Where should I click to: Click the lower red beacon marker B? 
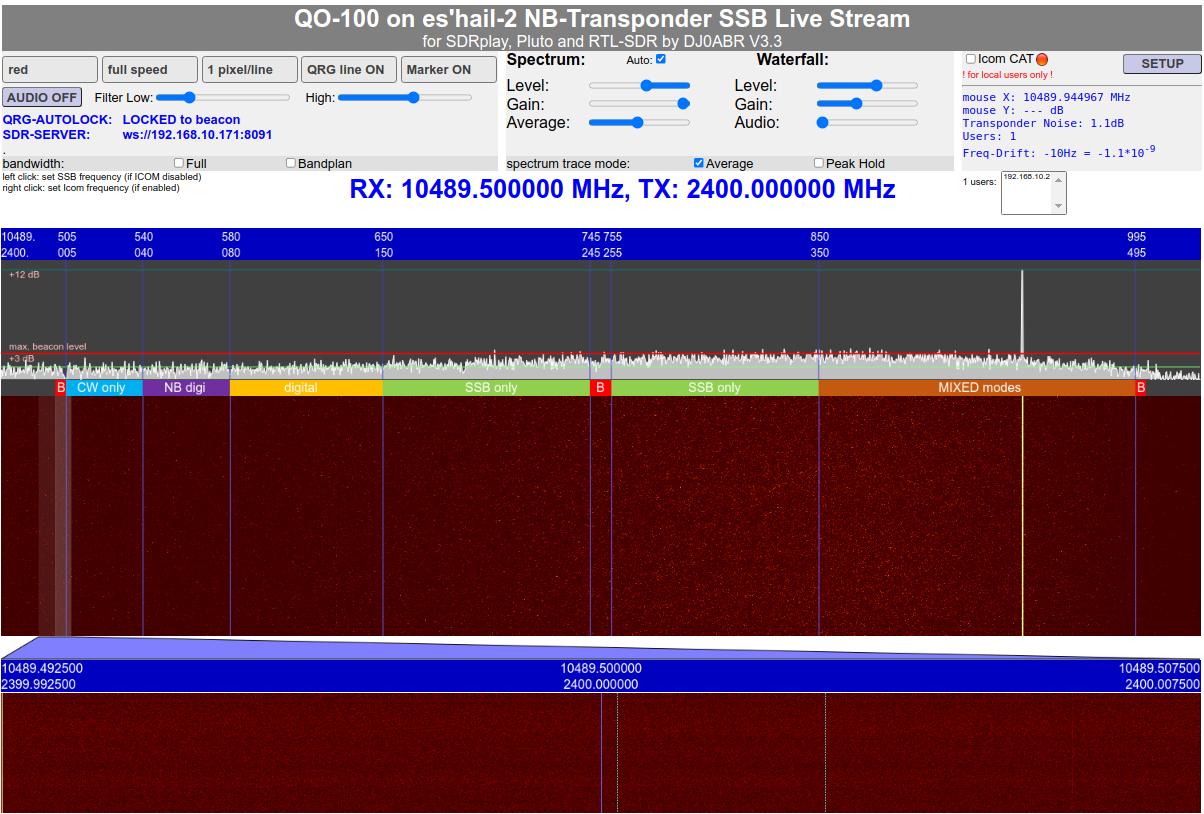point(61,387)
